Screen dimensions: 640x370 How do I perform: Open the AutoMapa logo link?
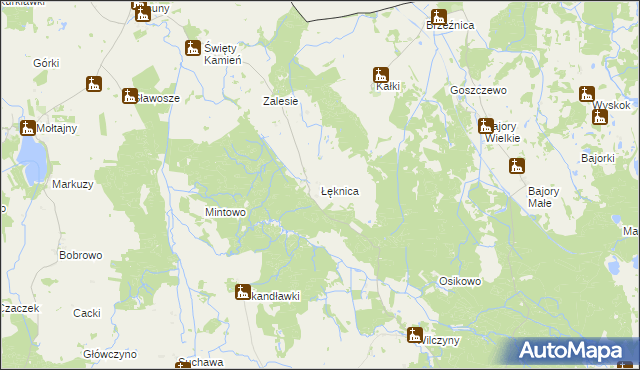[x=571, y=350]
